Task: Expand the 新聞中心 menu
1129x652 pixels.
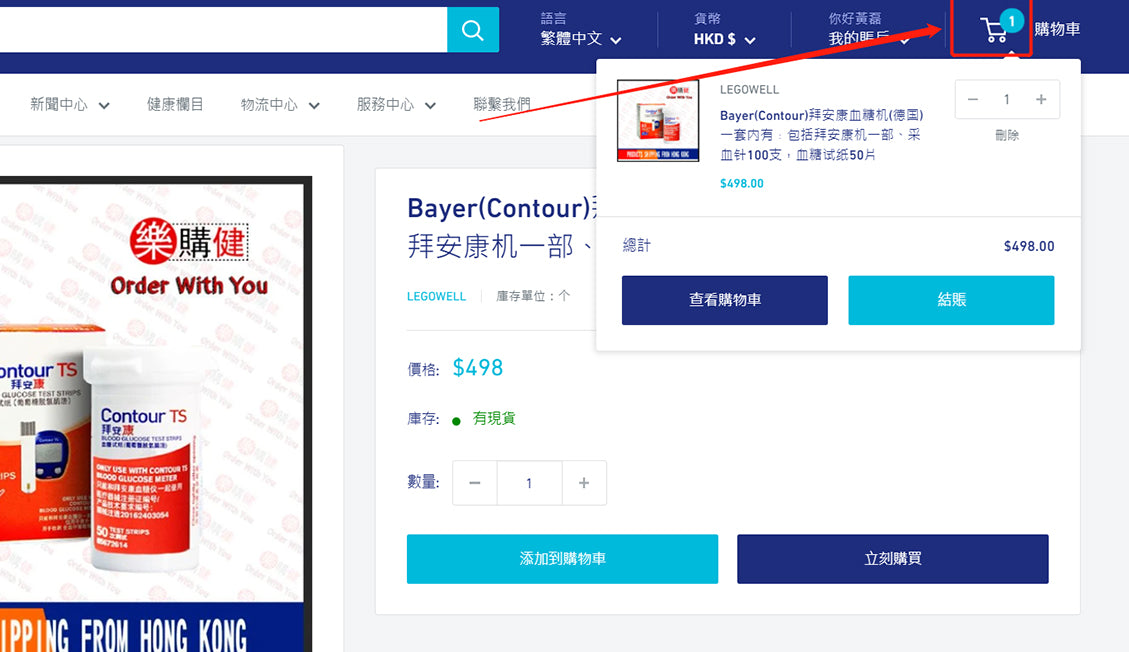Action: click(x=69, y=104)
